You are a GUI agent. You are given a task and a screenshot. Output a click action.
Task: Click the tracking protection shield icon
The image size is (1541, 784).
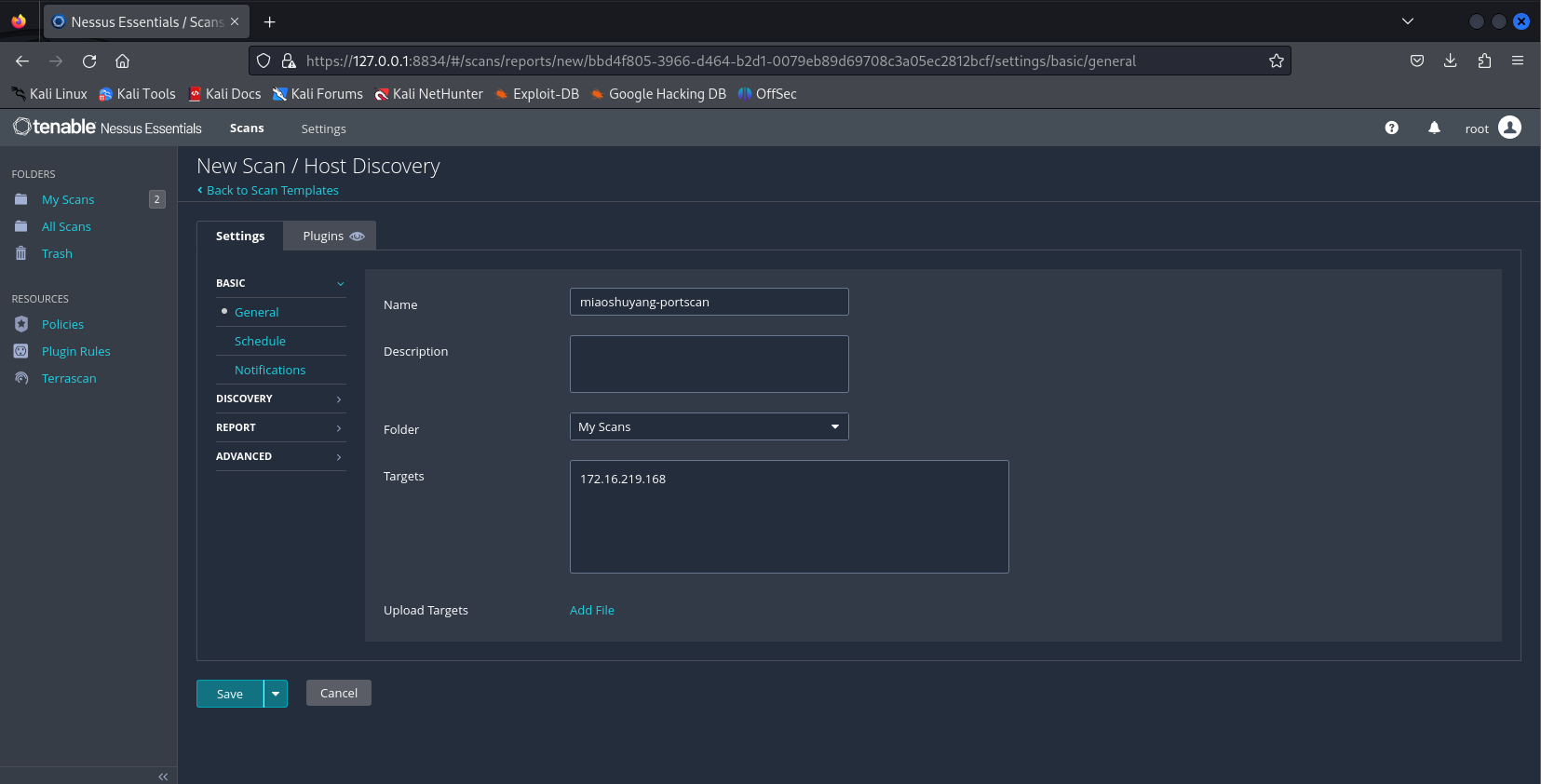click(x=264, y=61)
